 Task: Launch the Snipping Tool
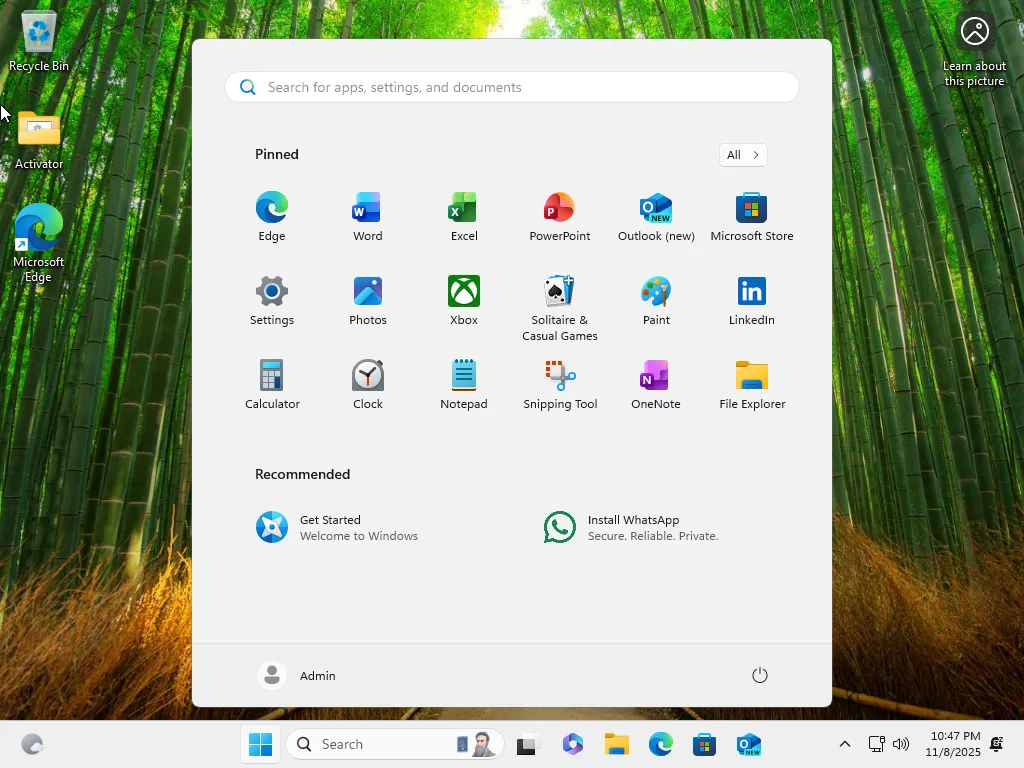point(560,385)
